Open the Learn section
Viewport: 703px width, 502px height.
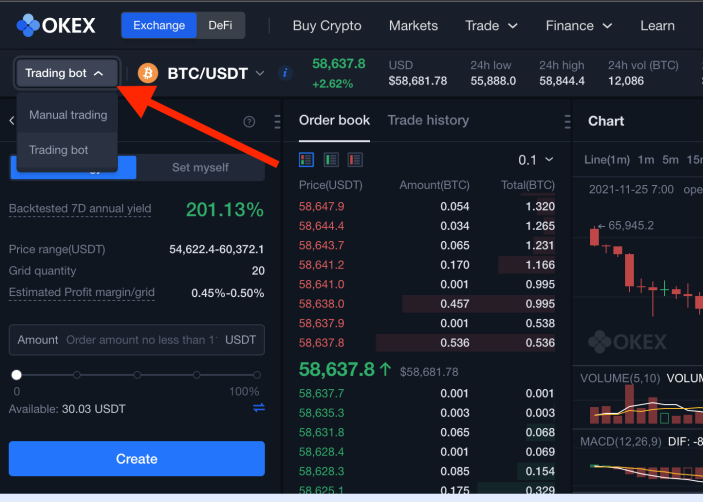click(657, 26)
